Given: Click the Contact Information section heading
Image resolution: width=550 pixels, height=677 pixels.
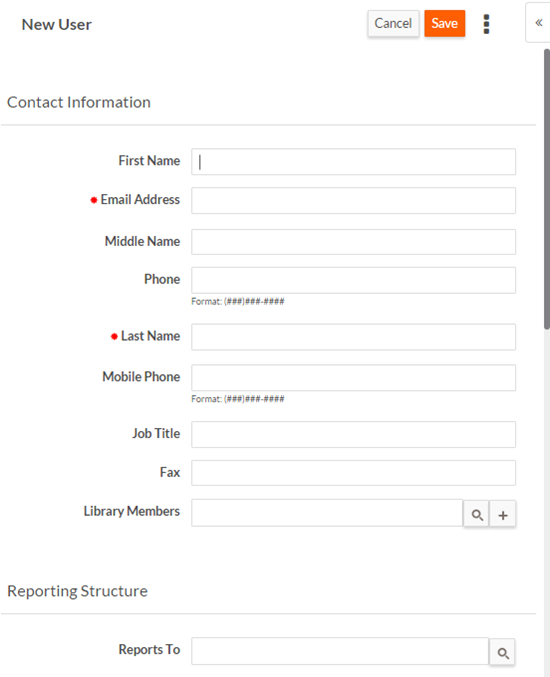Looking at the screenshot, I should (x=79, y=102).
